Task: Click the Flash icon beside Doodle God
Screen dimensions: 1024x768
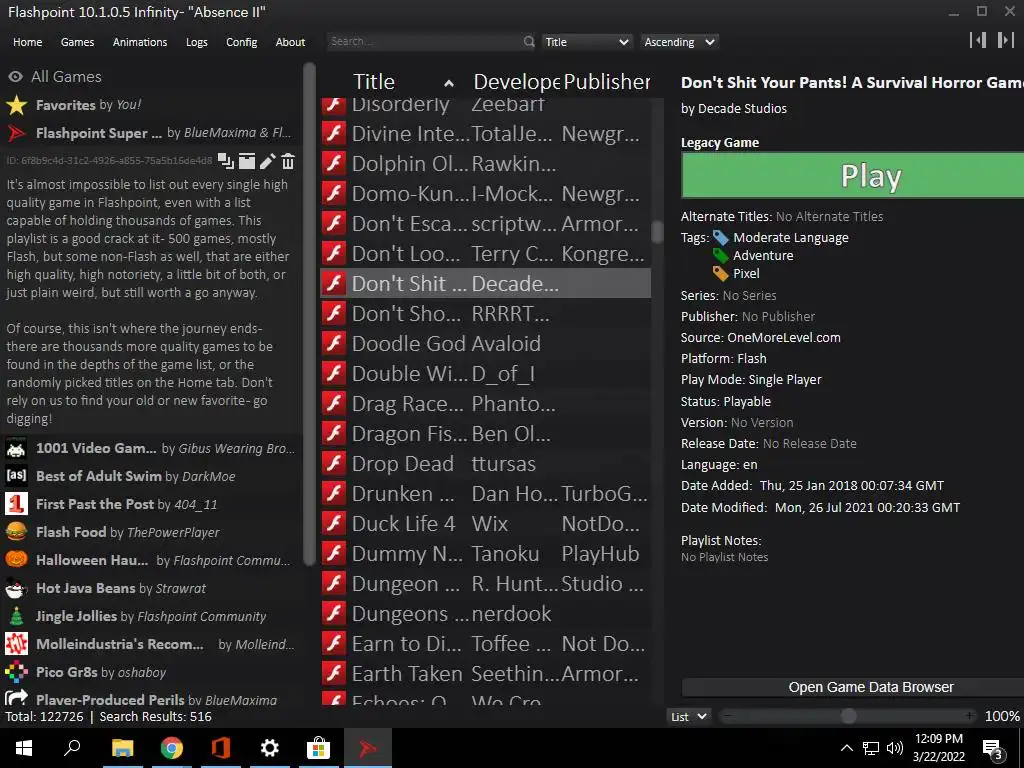Action: [x=334, y=344]
